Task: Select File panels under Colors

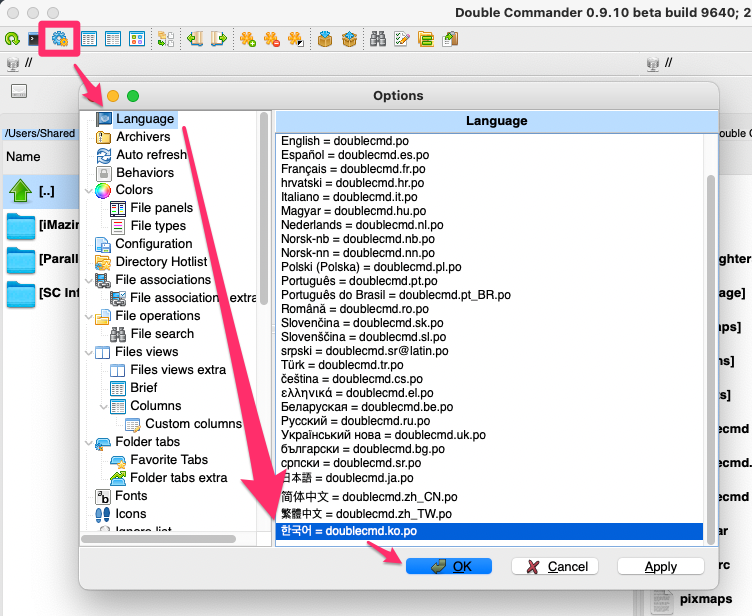Action: (x=162, y=208)
